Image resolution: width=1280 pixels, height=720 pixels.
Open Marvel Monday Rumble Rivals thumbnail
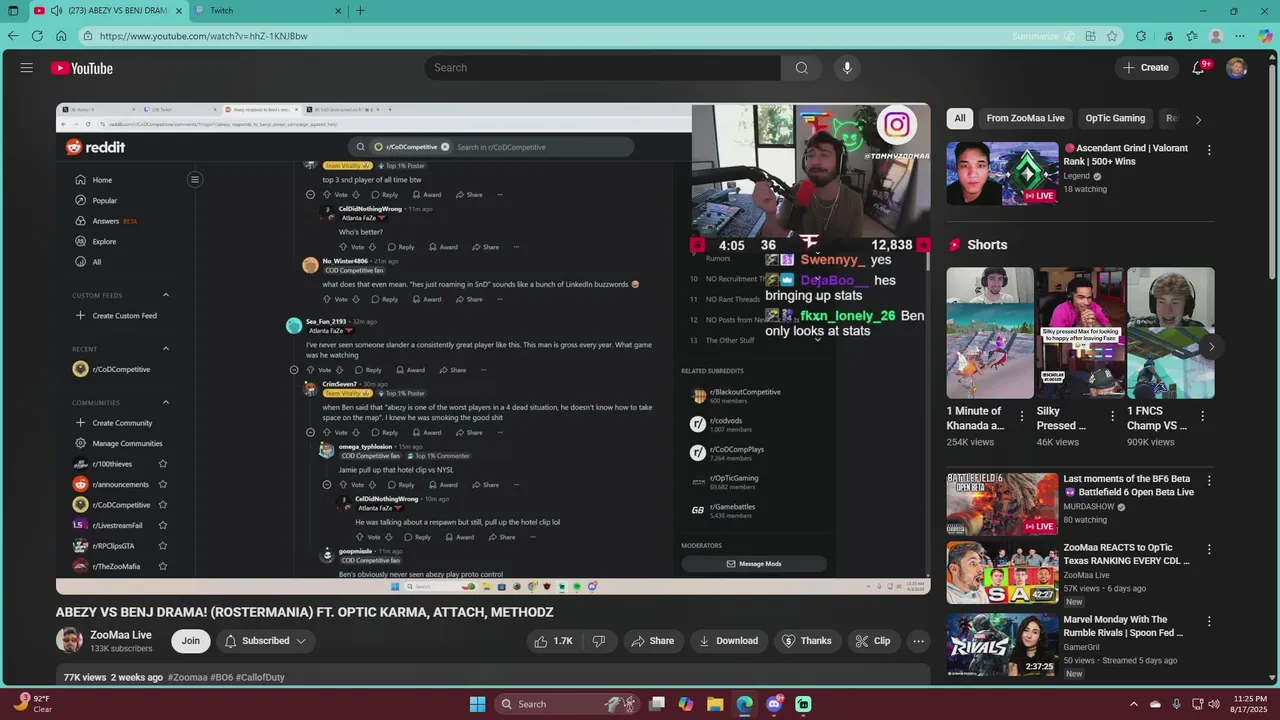coord(1002,644)
